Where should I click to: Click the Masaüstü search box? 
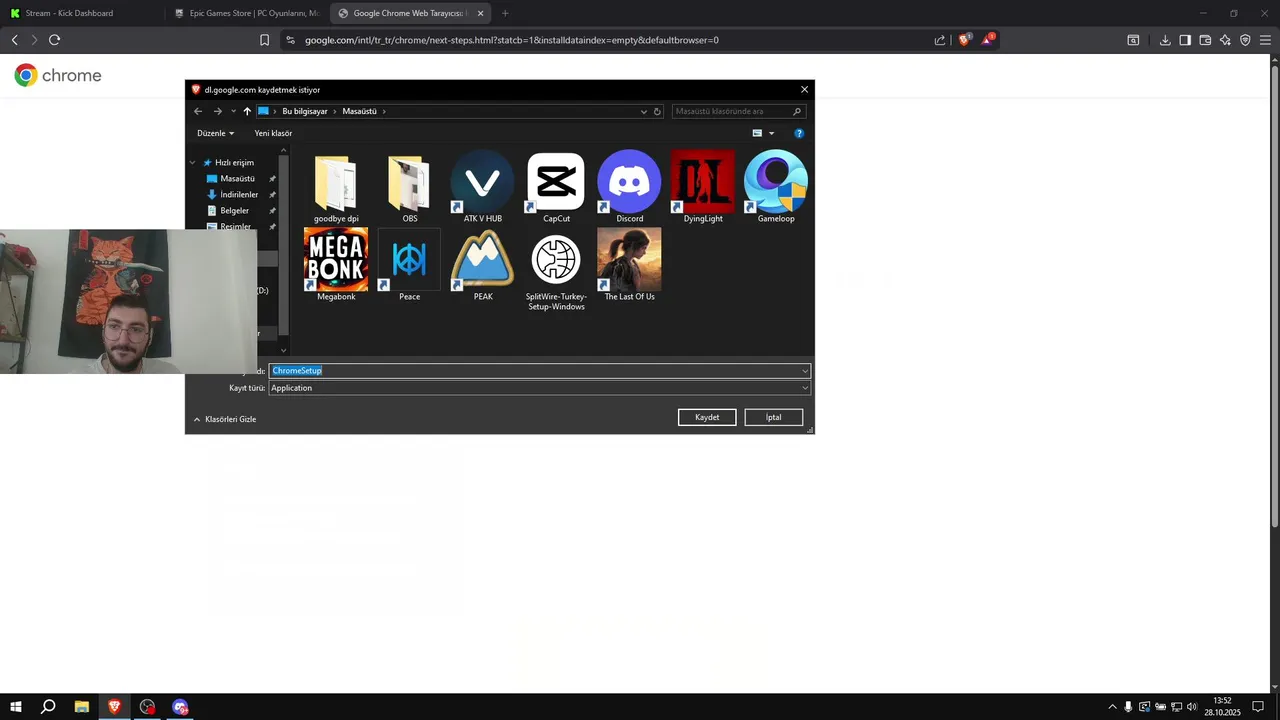pyautogui.click(x=738, y=111)
